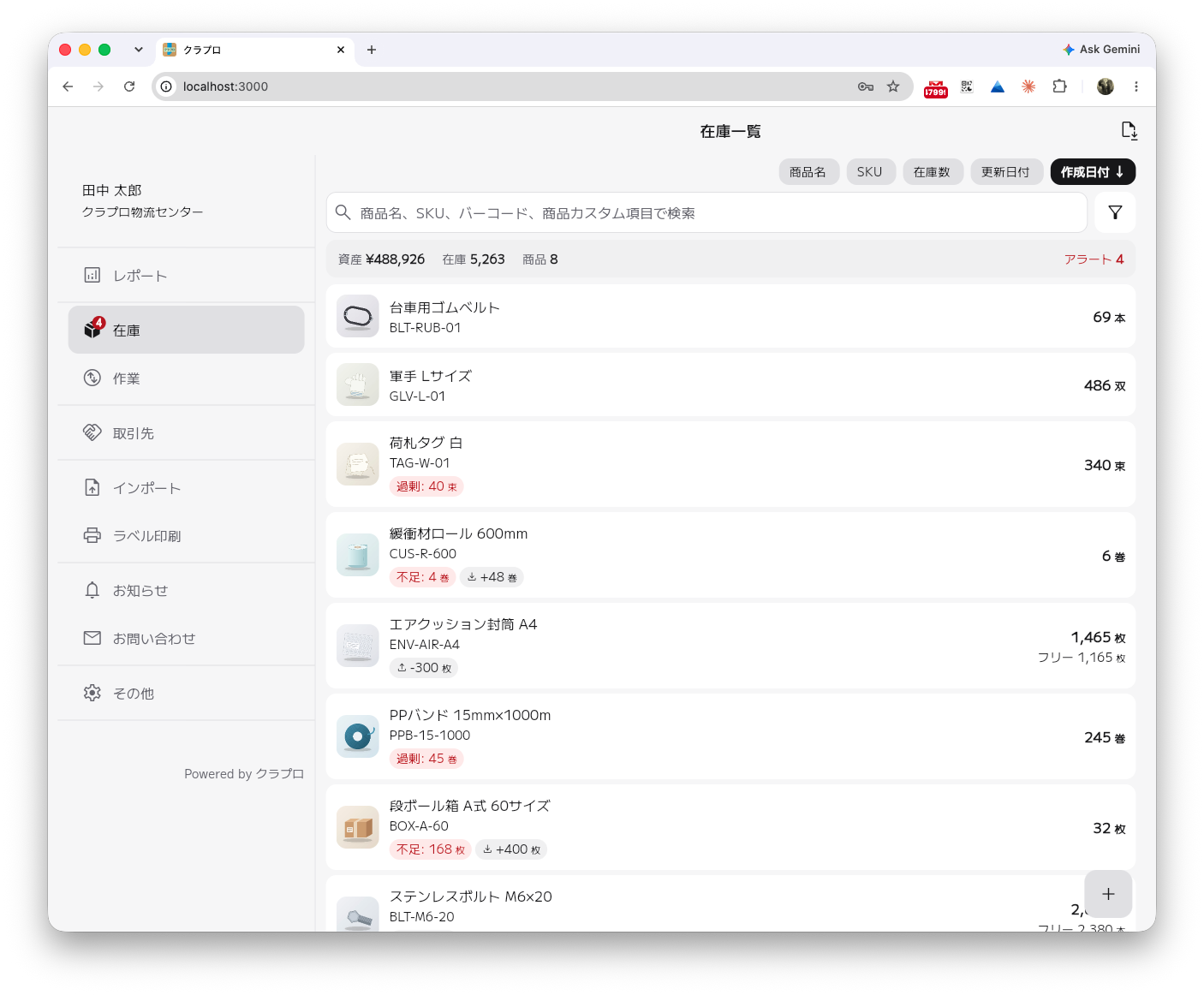This screenshot has width=1204, height=995.
Task: Click the Powered by クラプロ link
Action: [x=244, y=774]
